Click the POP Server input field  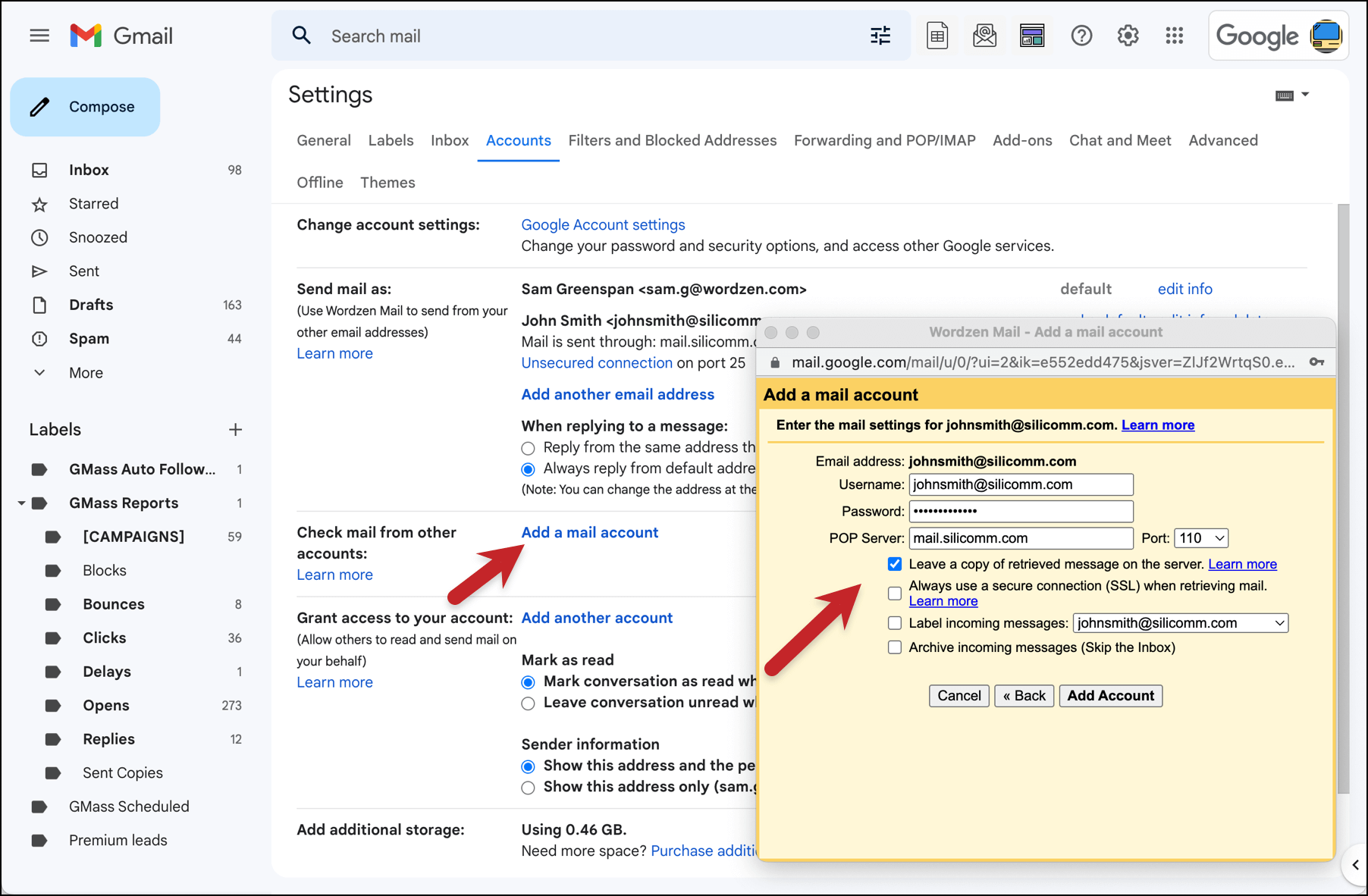[x=1021, y=538]
